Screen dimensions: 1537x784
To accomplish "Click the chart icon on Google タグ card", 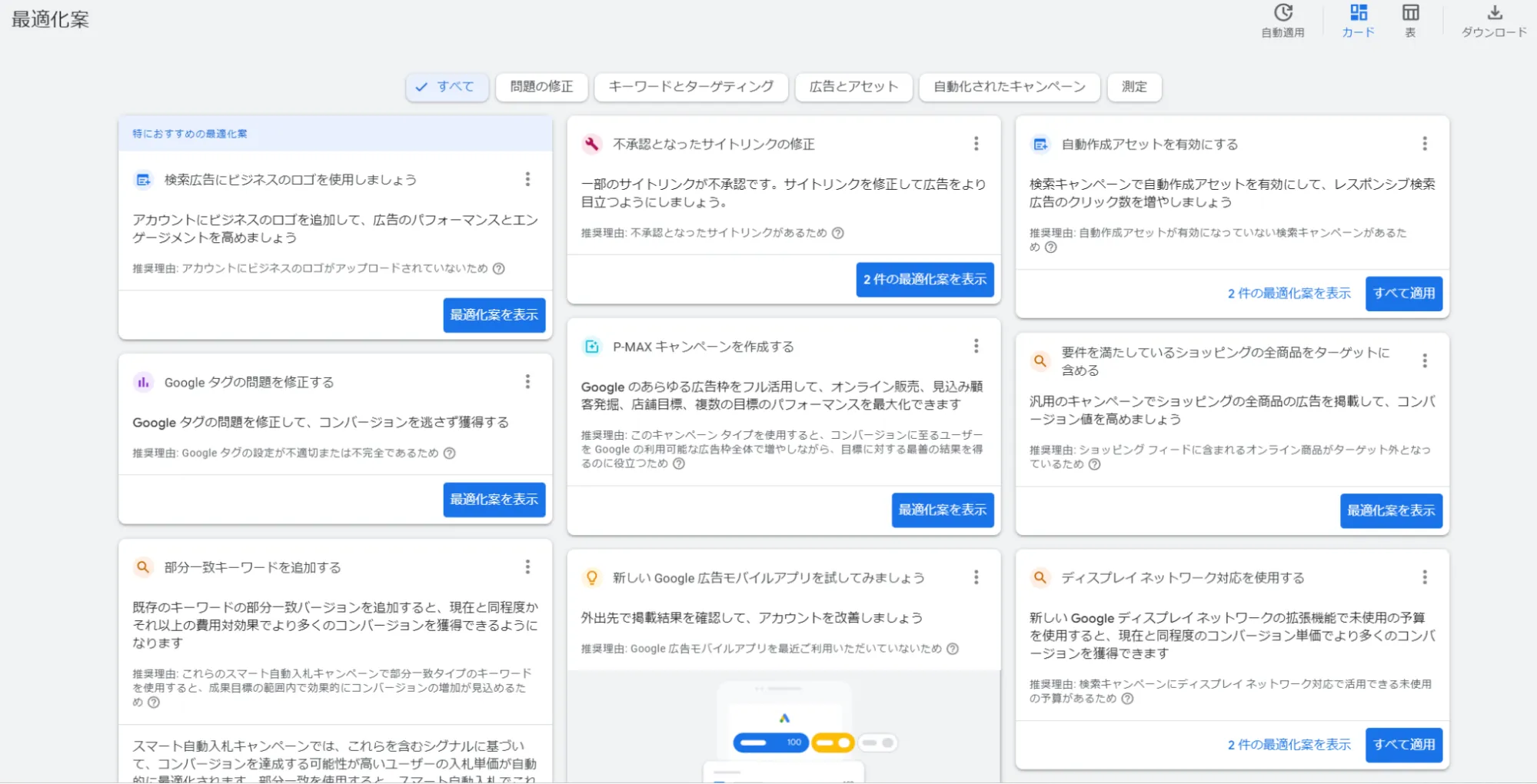I will click(x=143, y=382).
